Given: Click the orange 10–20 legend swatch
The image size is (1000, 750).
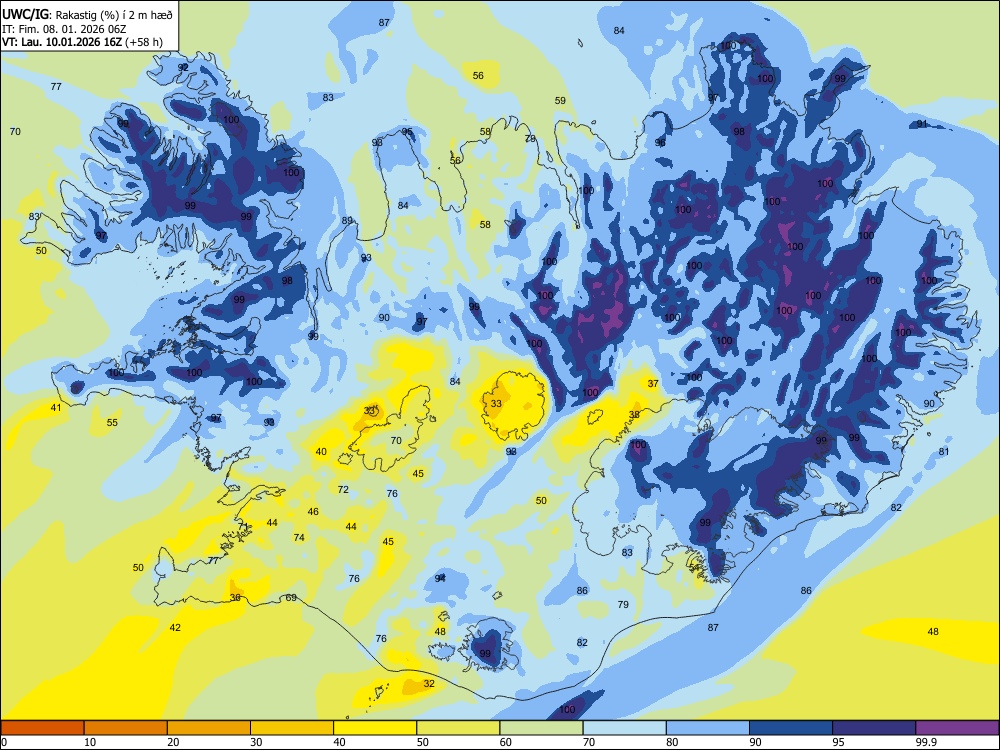Looking at the screenshot, I should (126, 728).
